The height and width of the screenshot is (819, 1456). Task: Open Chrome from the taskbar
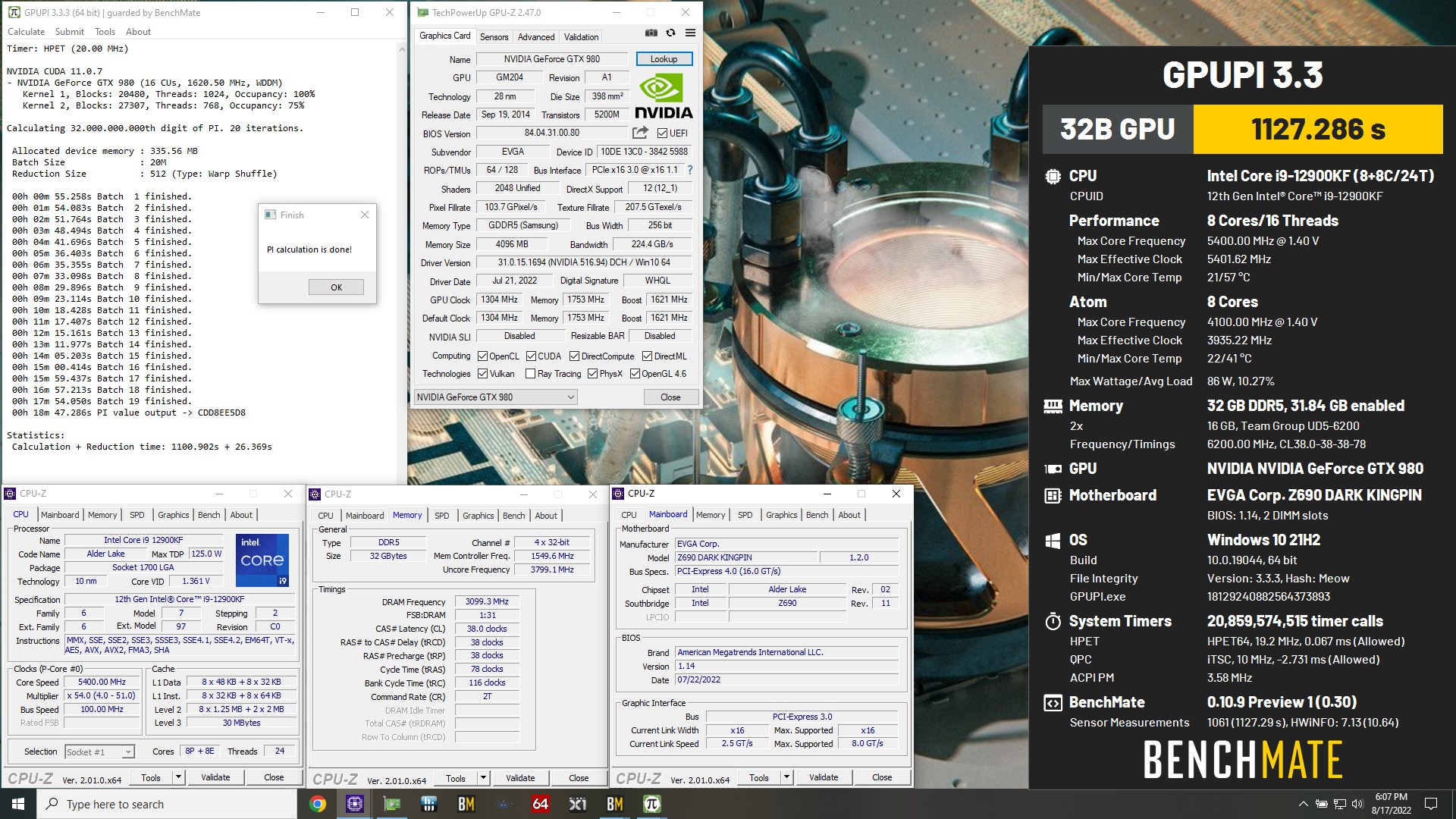(318, 804)
